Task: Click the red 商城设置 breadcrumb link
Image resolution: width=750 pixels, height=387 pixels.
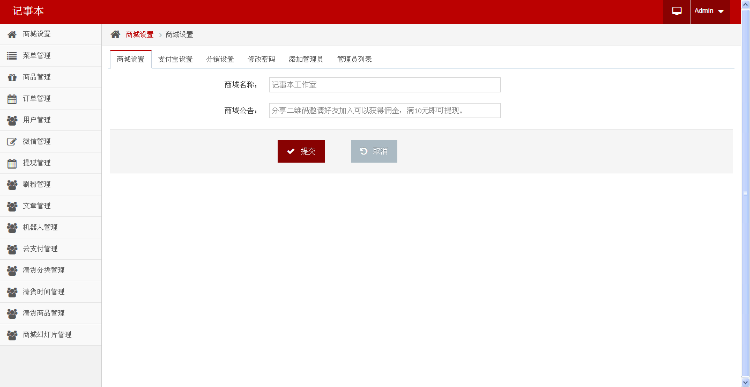Action: tap(139, 34)
